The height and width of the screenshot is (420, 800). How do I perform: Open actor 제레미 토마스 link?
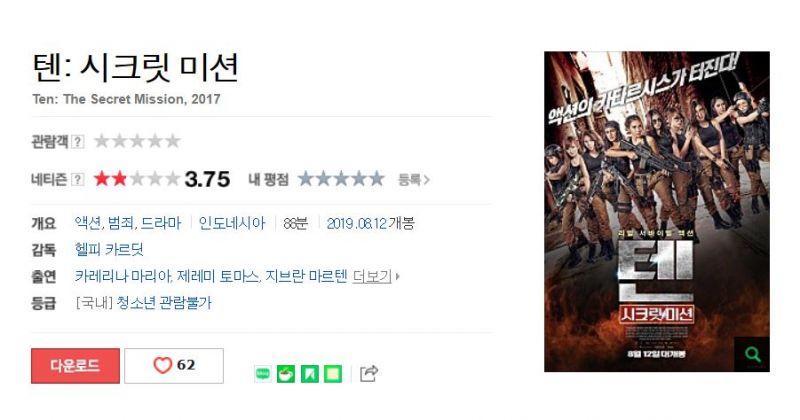pyautogui.click(x=218, y=277)
